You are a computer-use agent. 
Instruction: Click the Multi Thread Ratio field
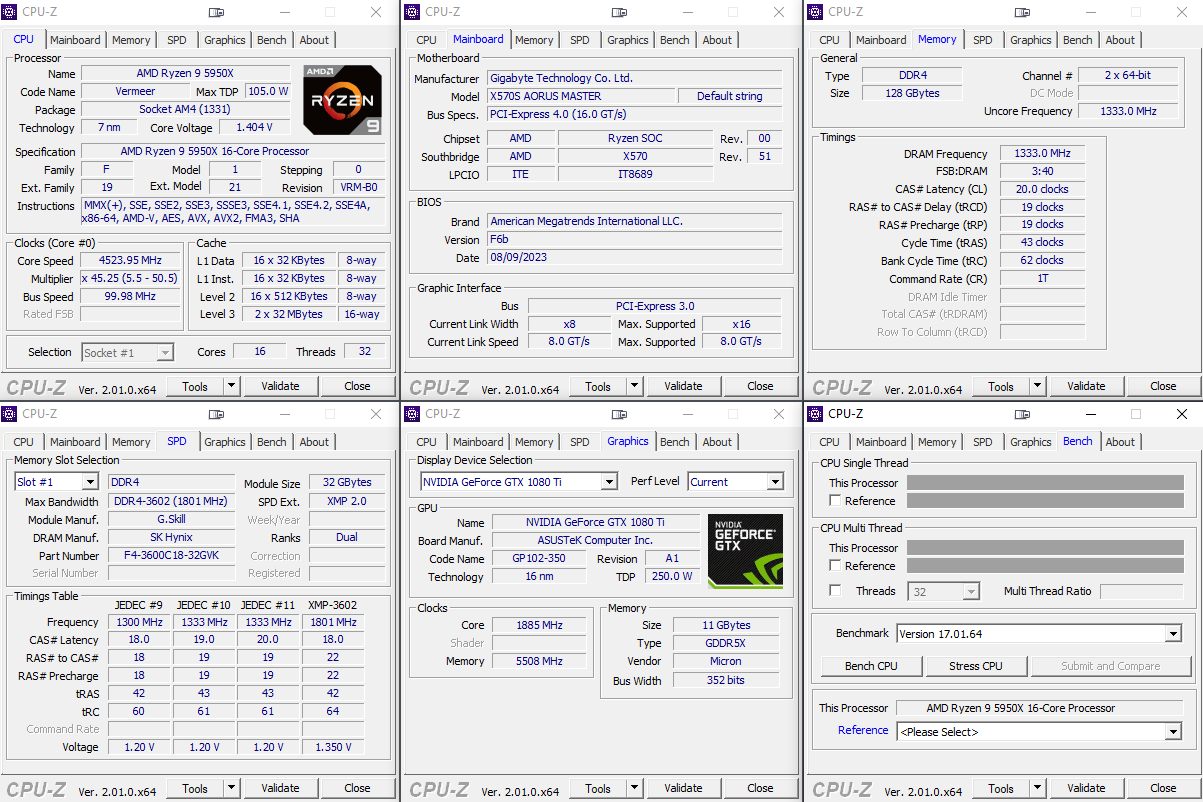click(1141, 592)
